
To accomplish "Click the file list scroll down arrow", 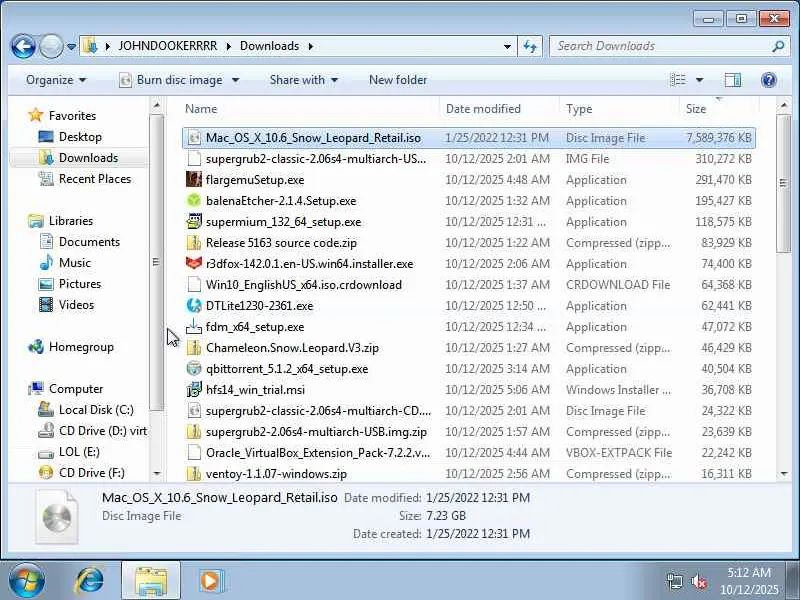I will click(784, 474).
